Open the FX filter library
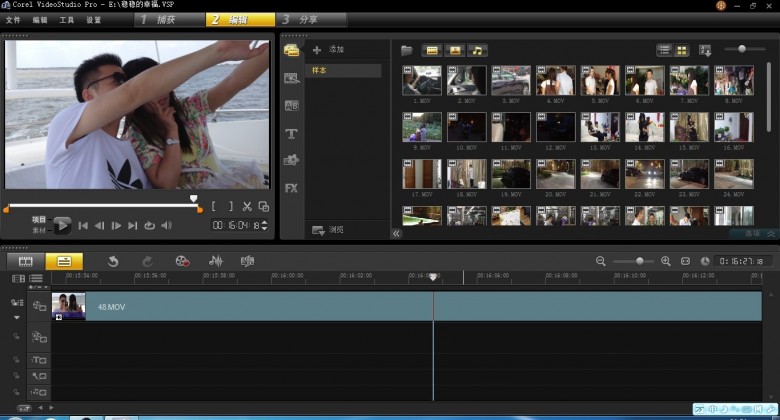Viewport: 780px width, 420px height. (292, 188)
